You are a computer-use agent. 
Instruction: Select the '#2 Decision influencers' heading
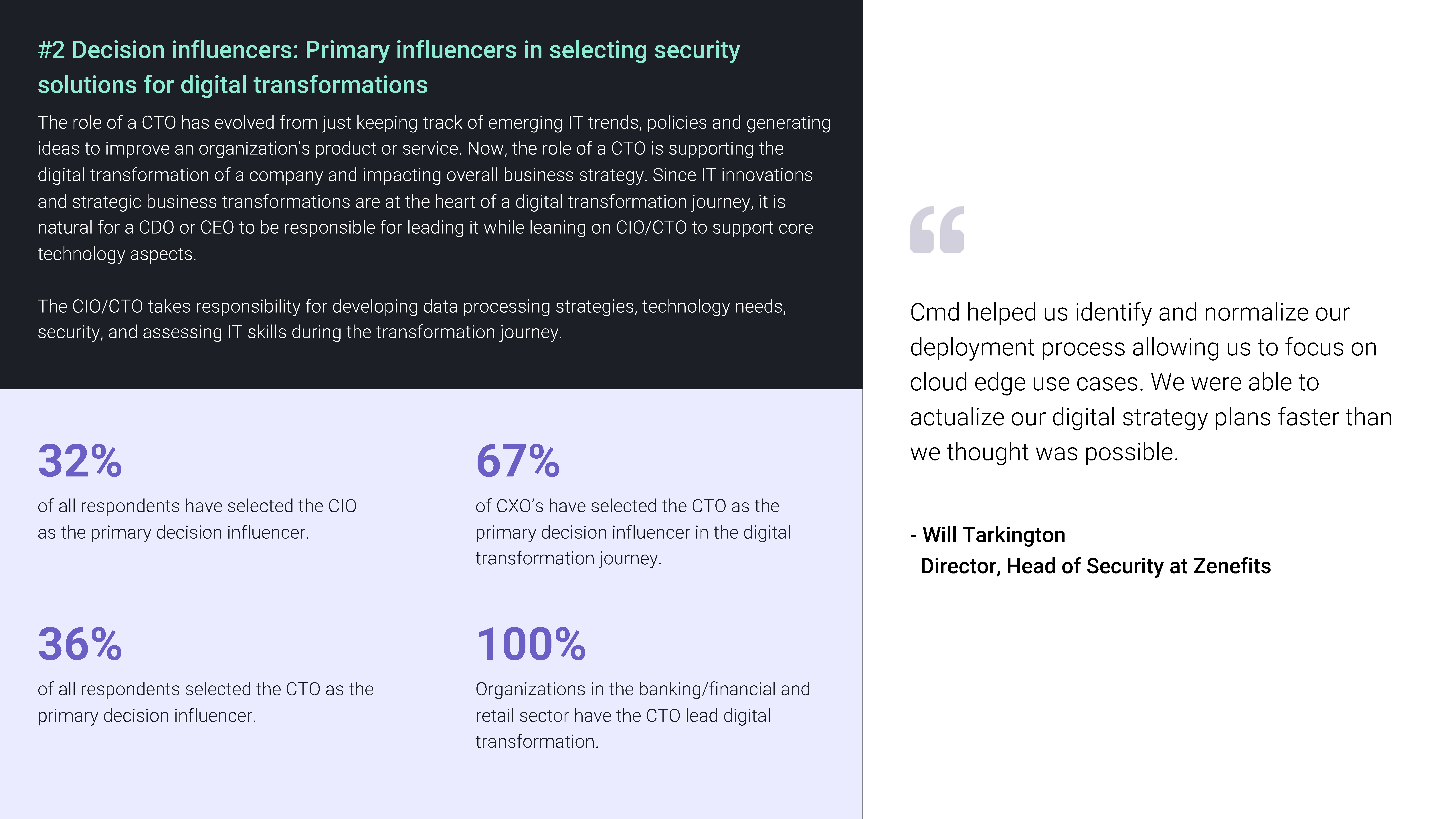tap(389, 67)
